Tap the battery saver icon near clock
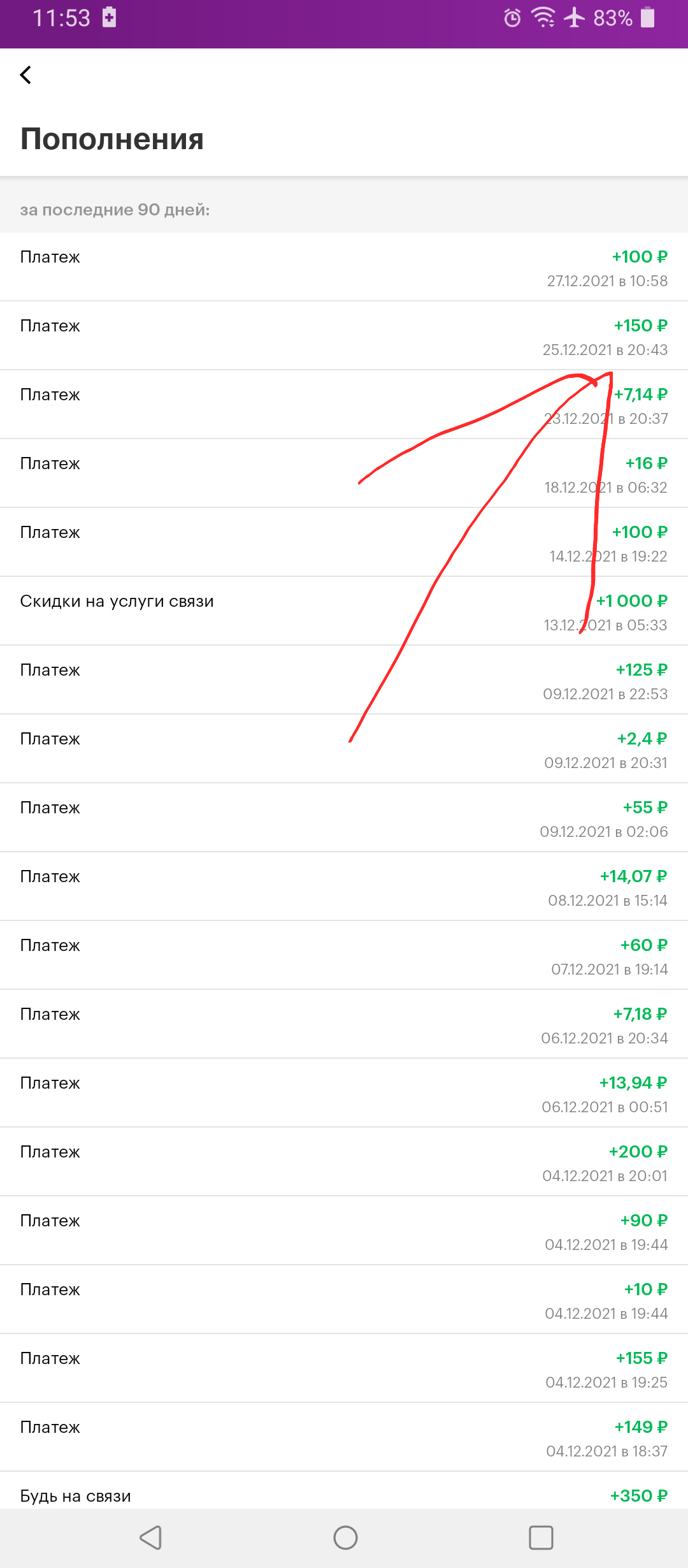688x1568 pixels. pos(110,17)
